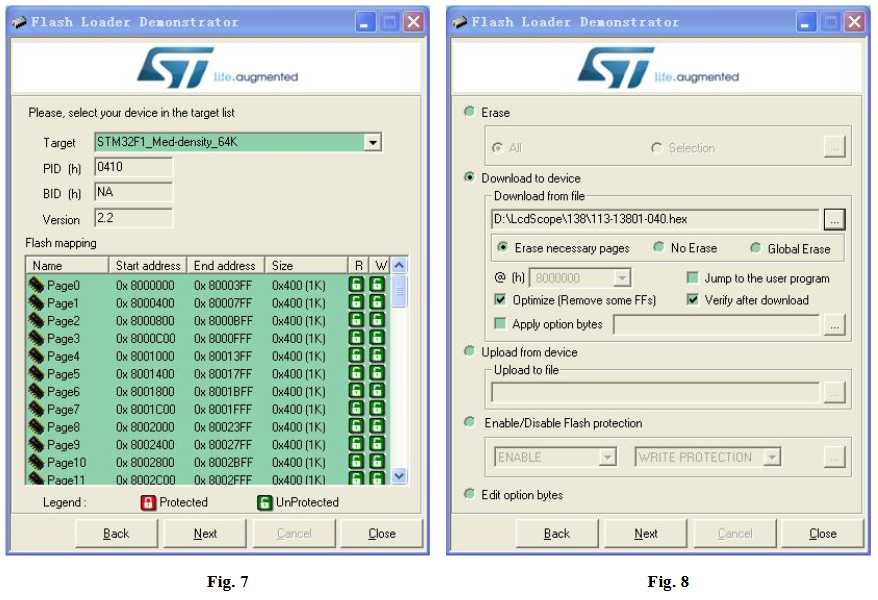878x600 pixels.
Task: Browse for download hex file
Action: 834,219
